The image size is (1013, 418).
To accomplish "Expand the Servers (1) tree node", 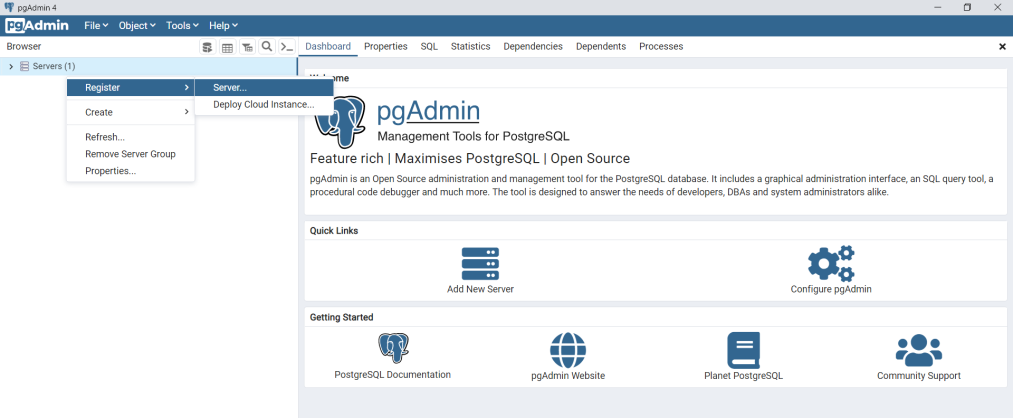I will tap(11, 66).
